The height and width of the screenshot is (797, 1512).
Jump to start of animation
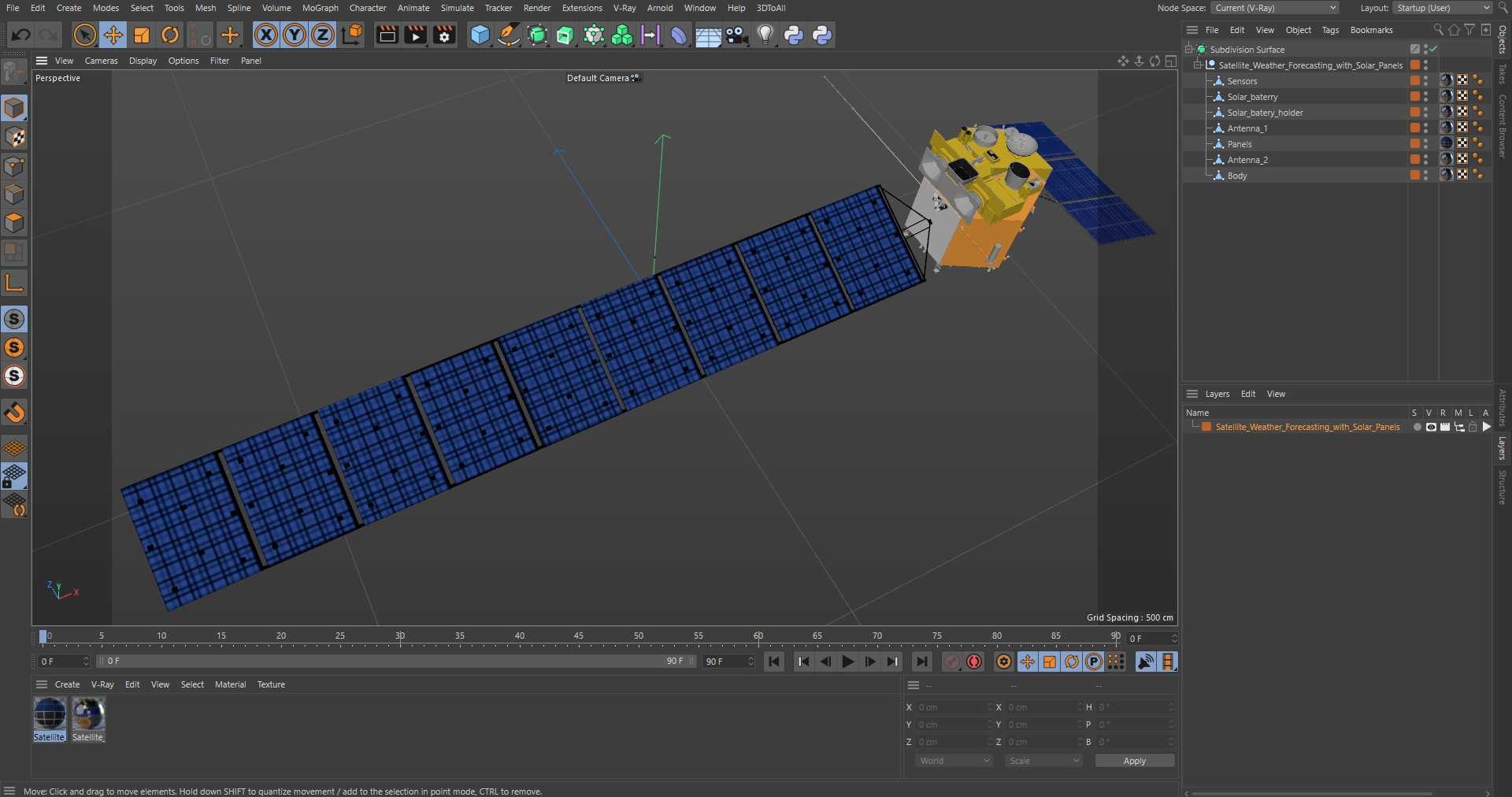tap(774, 662)
